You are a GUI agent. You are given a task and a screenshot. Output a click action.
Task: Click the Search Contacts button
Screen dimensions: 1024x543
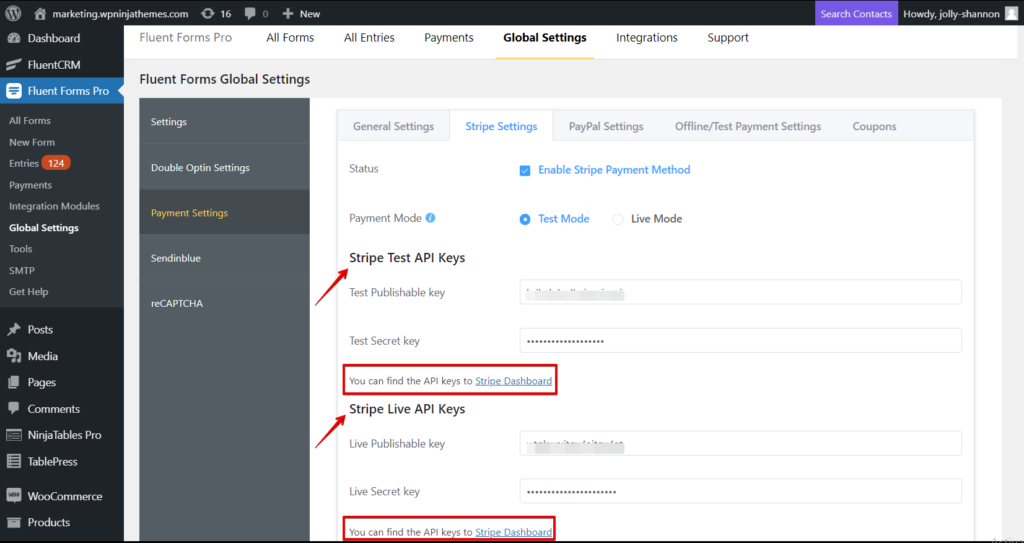coord(856,13)
